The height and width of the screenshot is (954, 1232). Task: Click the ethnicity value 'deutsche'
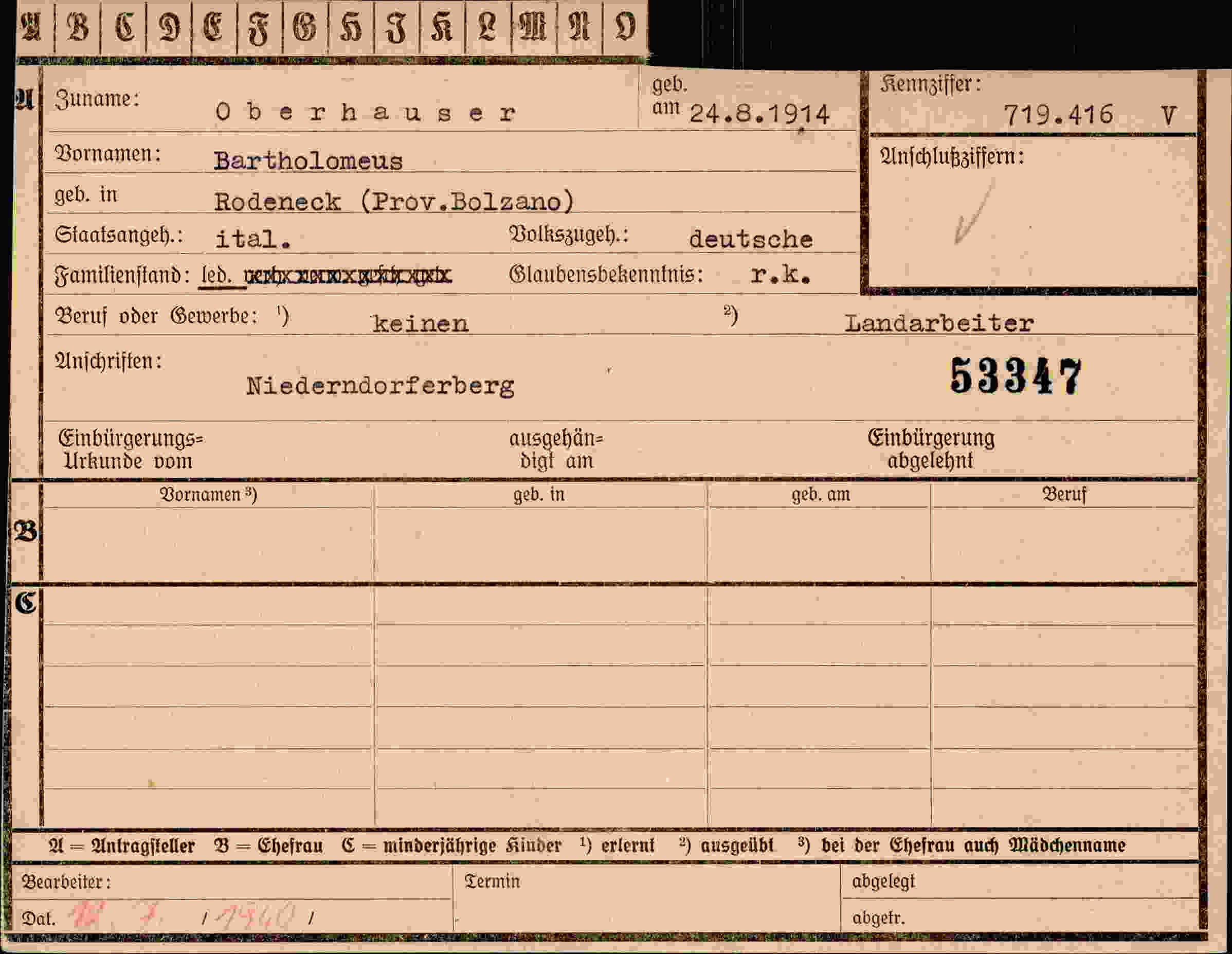(x=751, y=240)
